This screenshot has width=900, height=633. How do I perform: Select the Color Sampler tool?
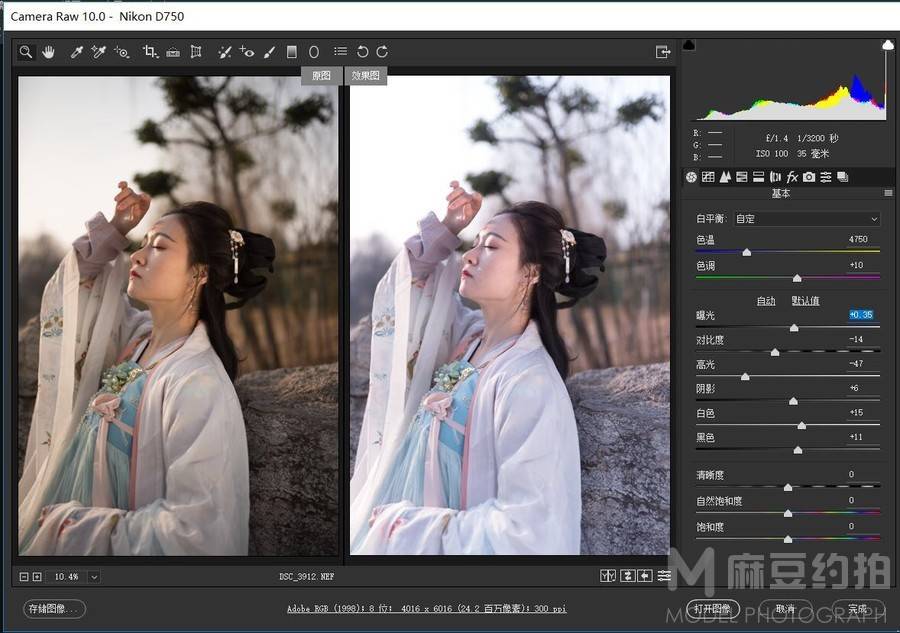click(x=98, y=52)
